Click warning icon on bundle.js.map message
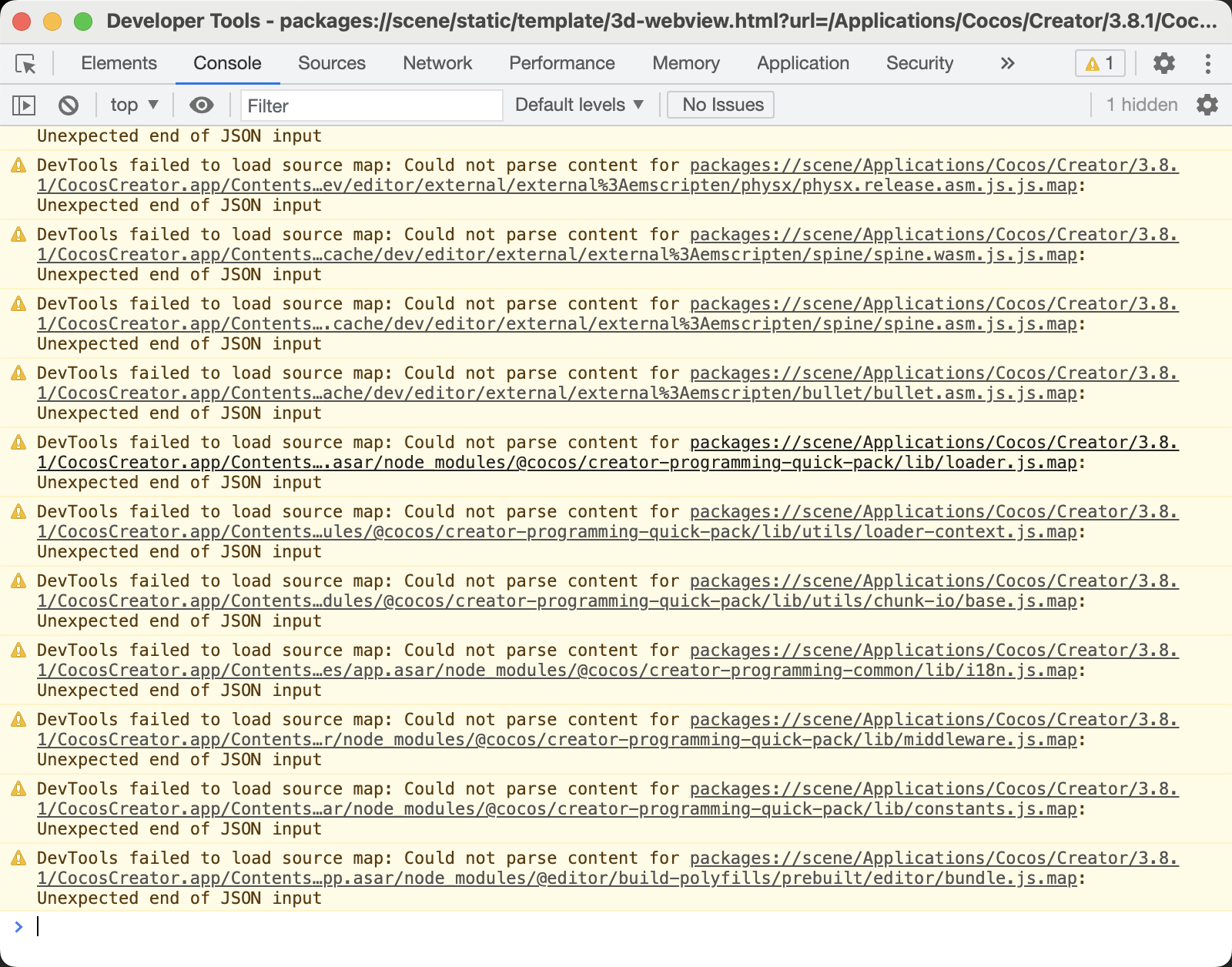Image resolution: width=1232 pixels, height=967 pixels. point(18,858)
